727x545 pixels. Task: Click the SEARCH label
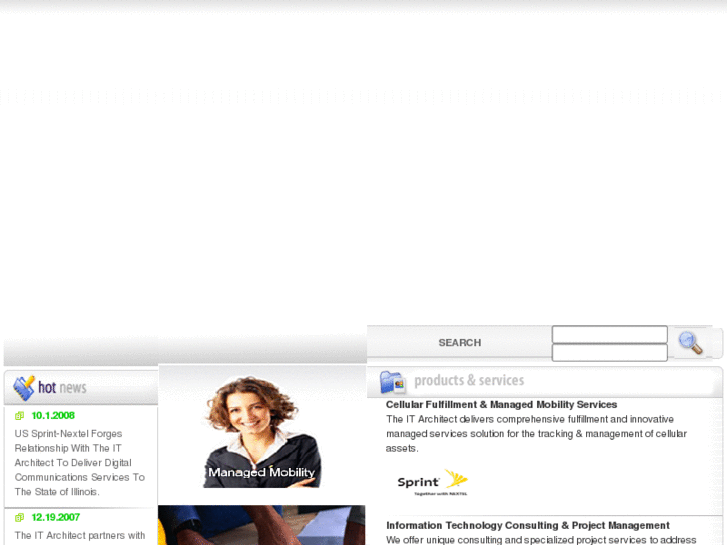(459, 343)
